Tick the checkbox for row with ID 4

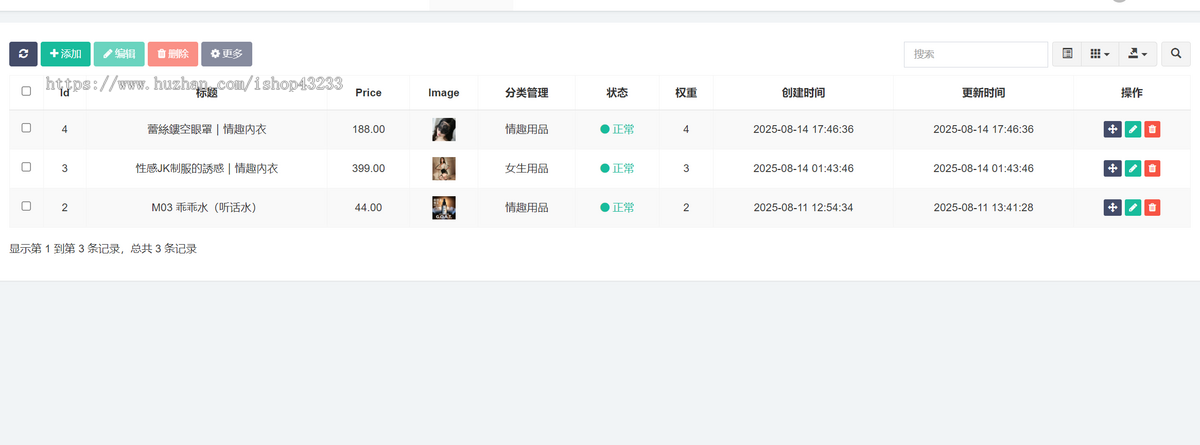pos(26,128)
